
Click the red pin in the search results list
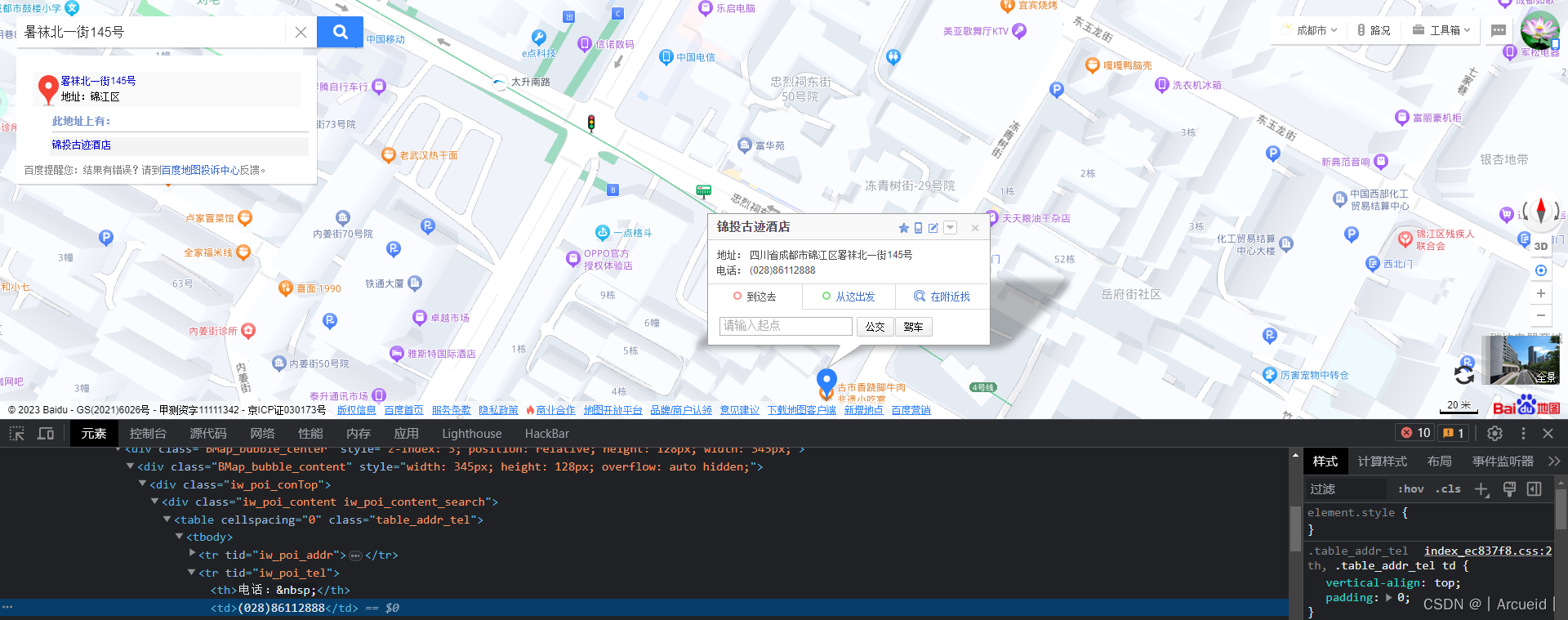(x=48, y=89)
